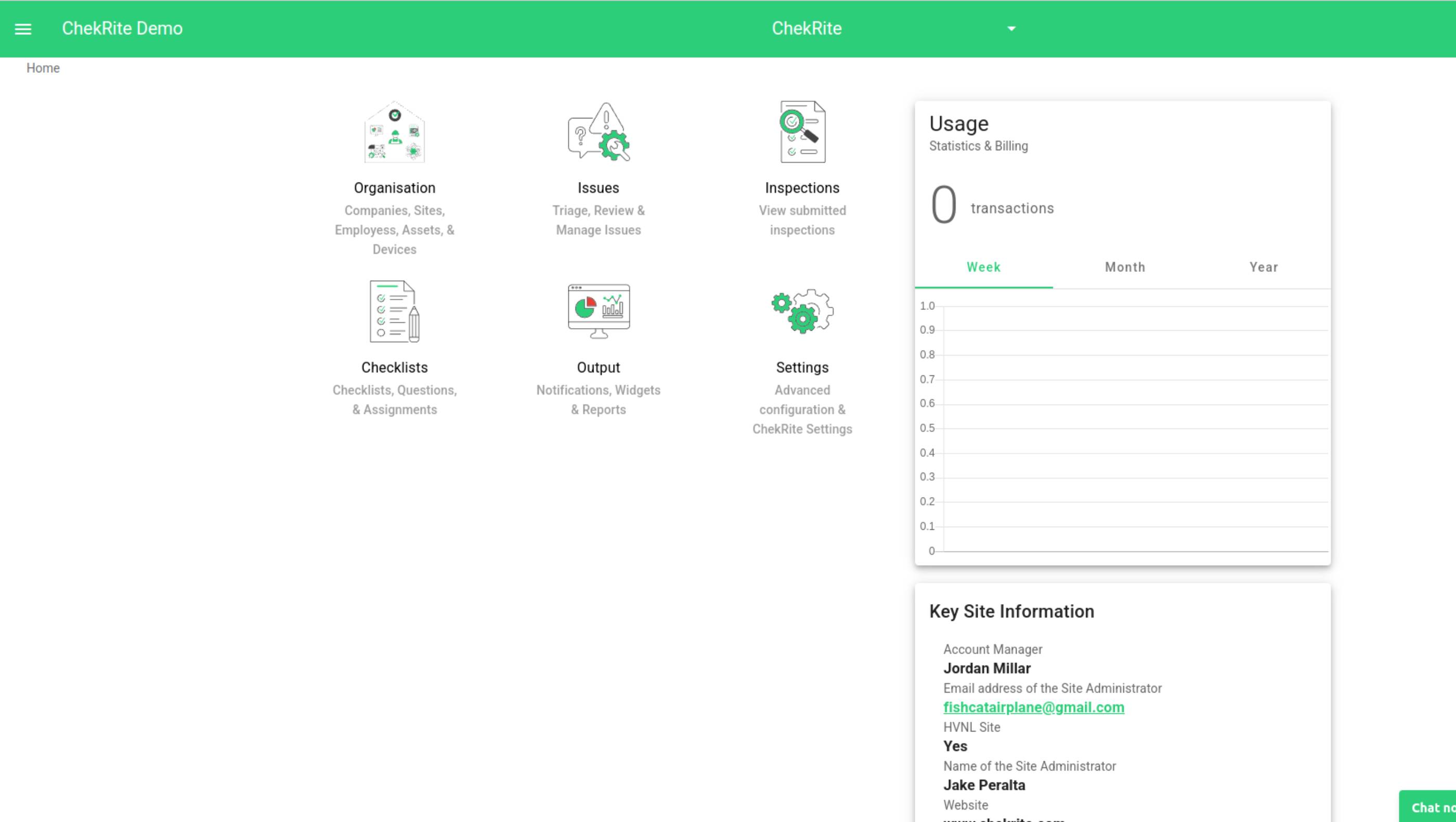Click the Checklists clipboard pencil icon
Screen dimensions: 1456x822
coord(395,311)
